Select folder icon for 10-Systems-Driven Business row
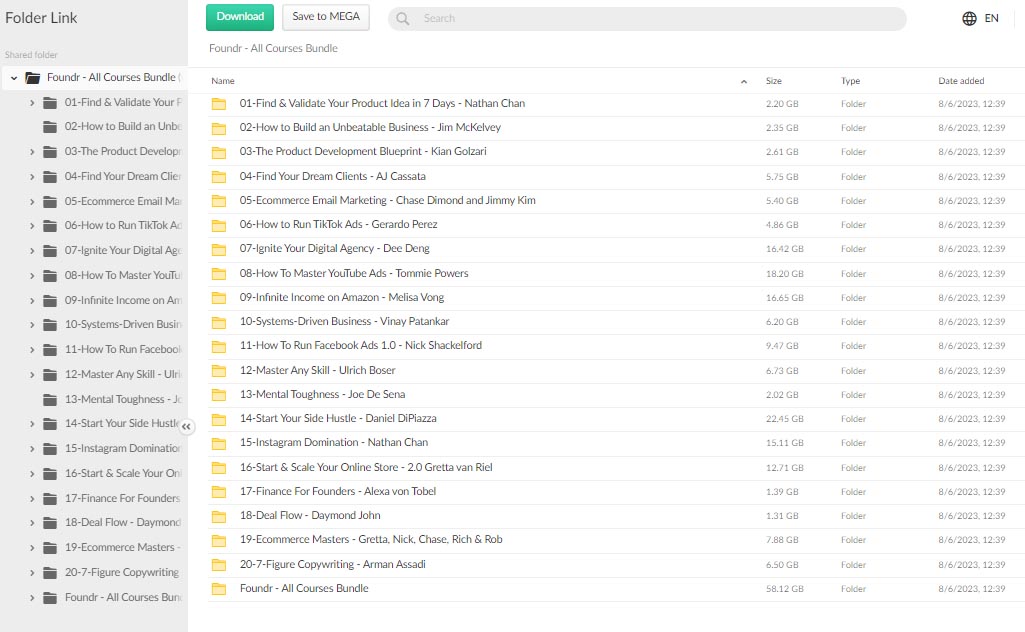The height and width of the screenshot is (632, 1025). pyautogui.click(x=219, y=322)
